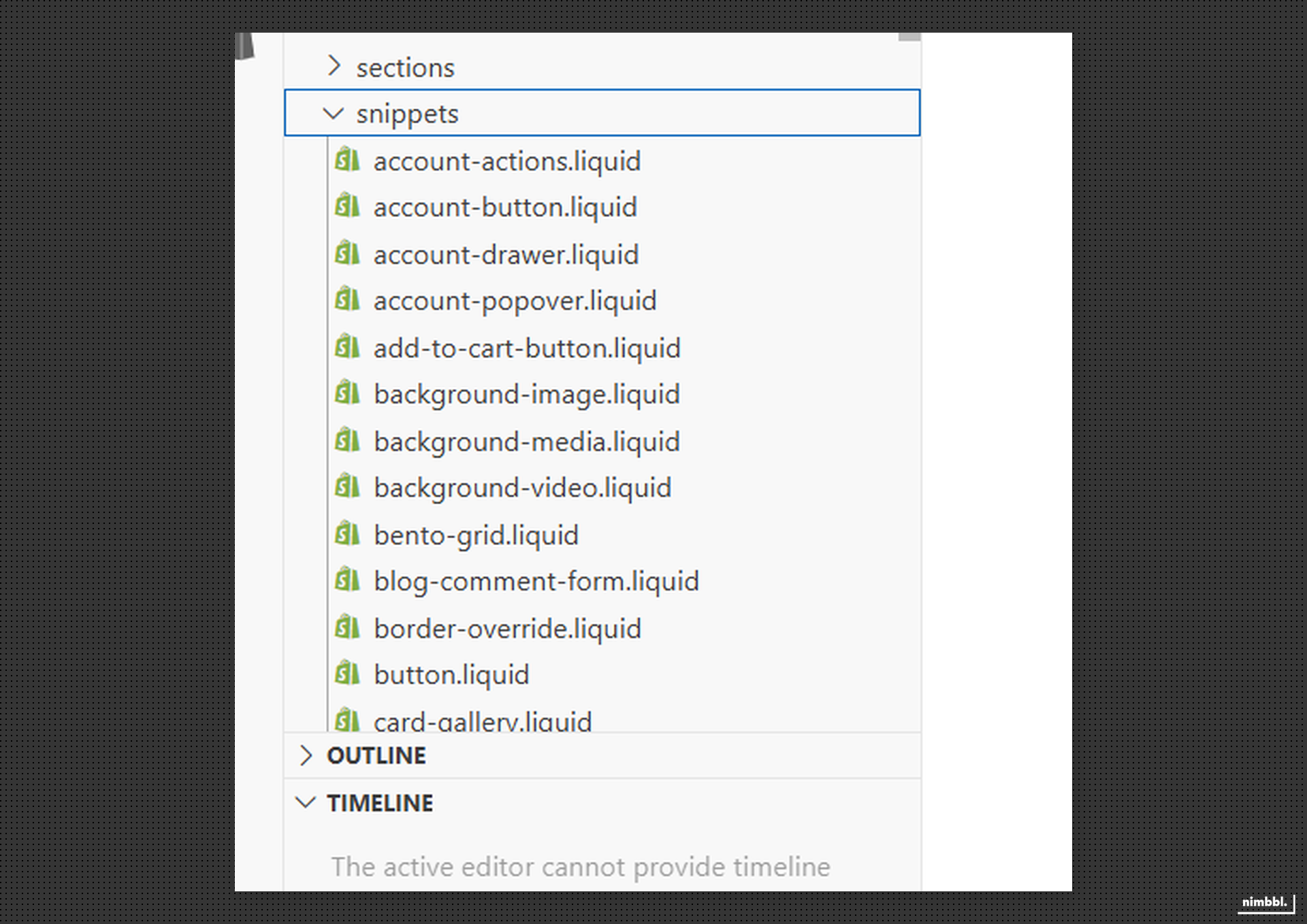
Task: Select the button.liquid file
Action: [x=451, y=674]
